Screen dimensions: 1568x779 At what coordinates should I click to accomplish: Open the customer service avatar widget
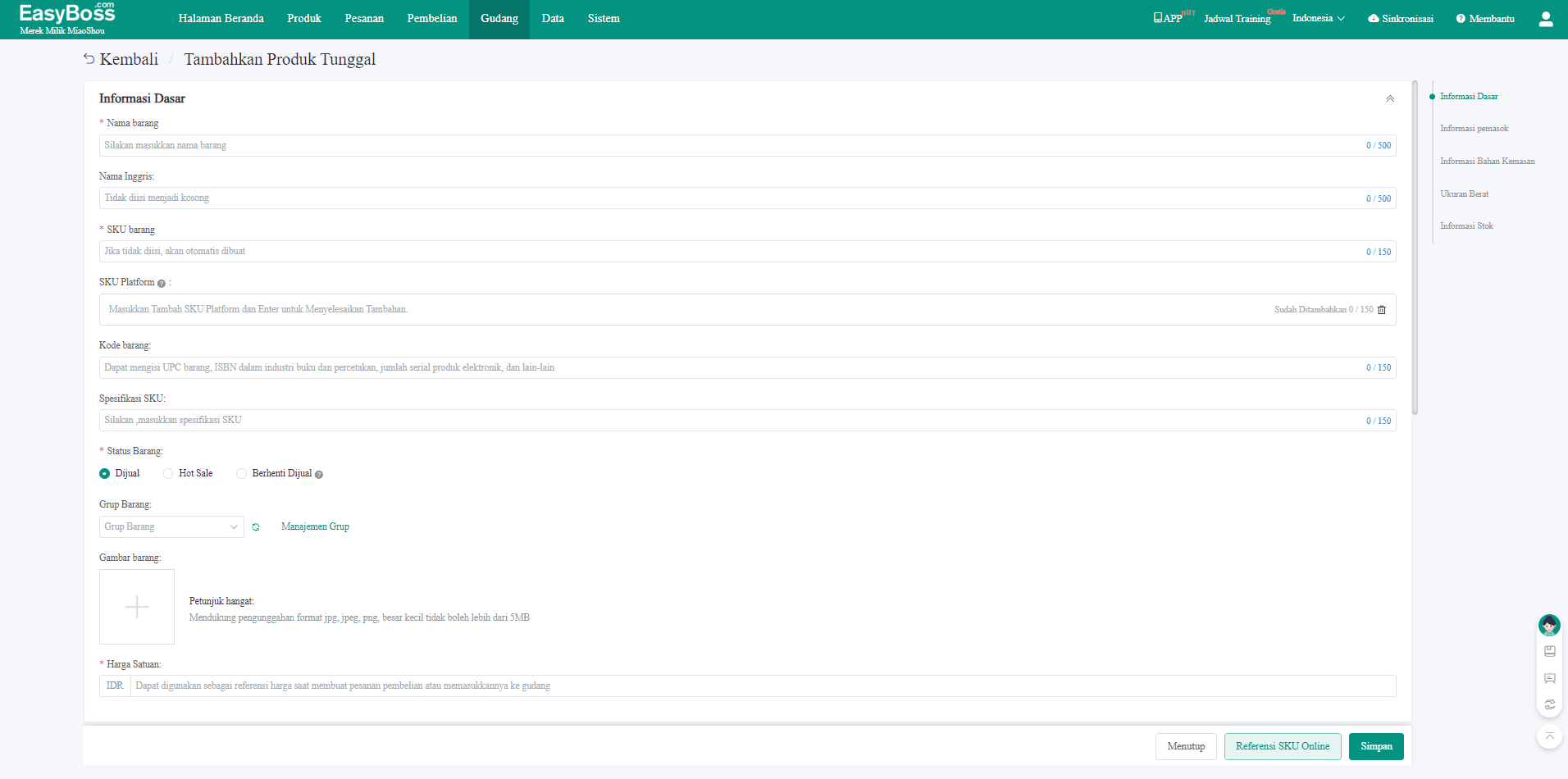pyautogui.click(x=1549, y=626)
